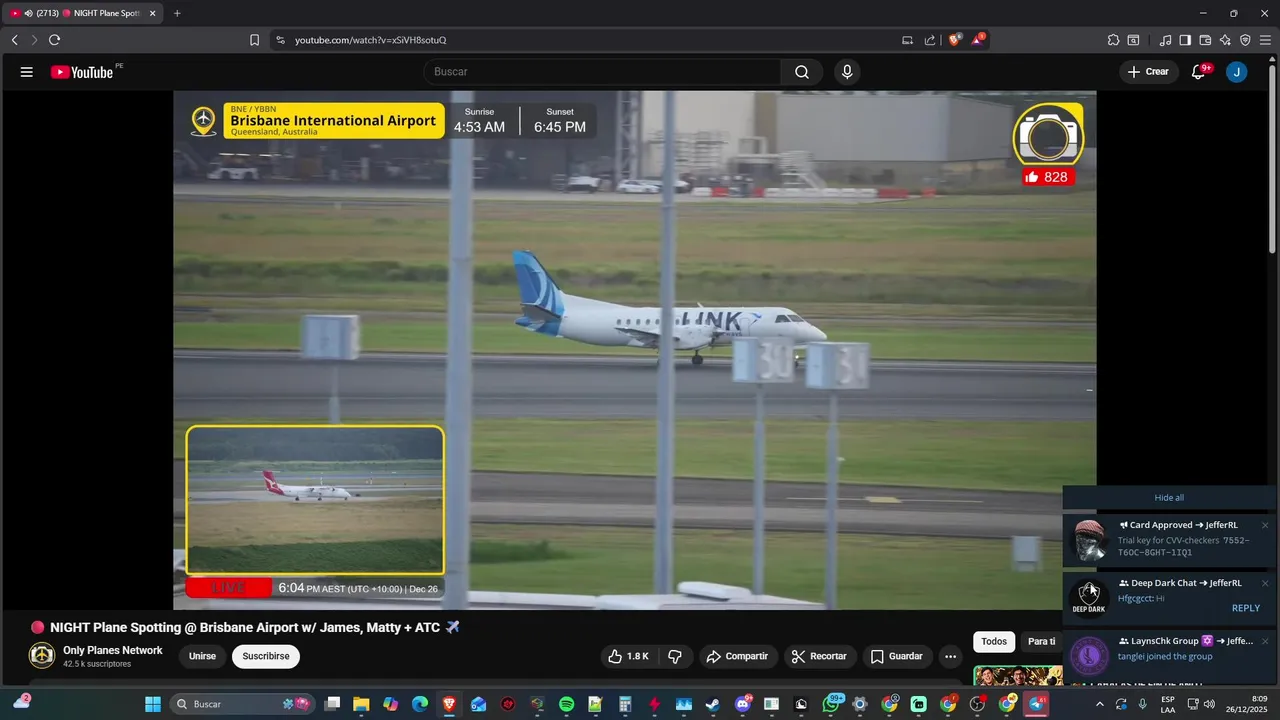Click the browser forward arrow
This screenshot has height=720, width=1280.
click(x=34, y=40)
